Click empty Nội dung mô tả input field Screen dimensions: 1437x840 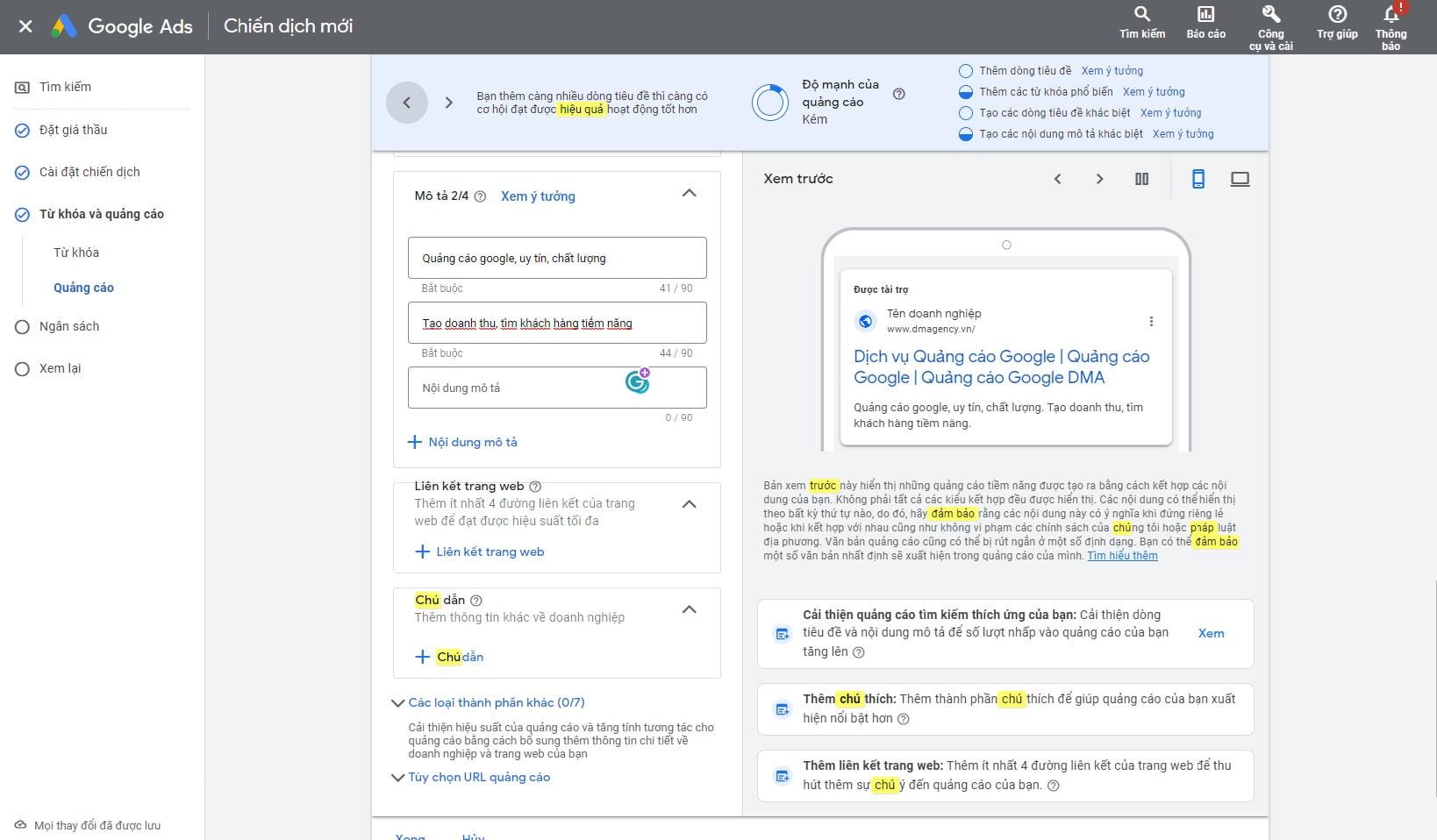click(557, 388)
